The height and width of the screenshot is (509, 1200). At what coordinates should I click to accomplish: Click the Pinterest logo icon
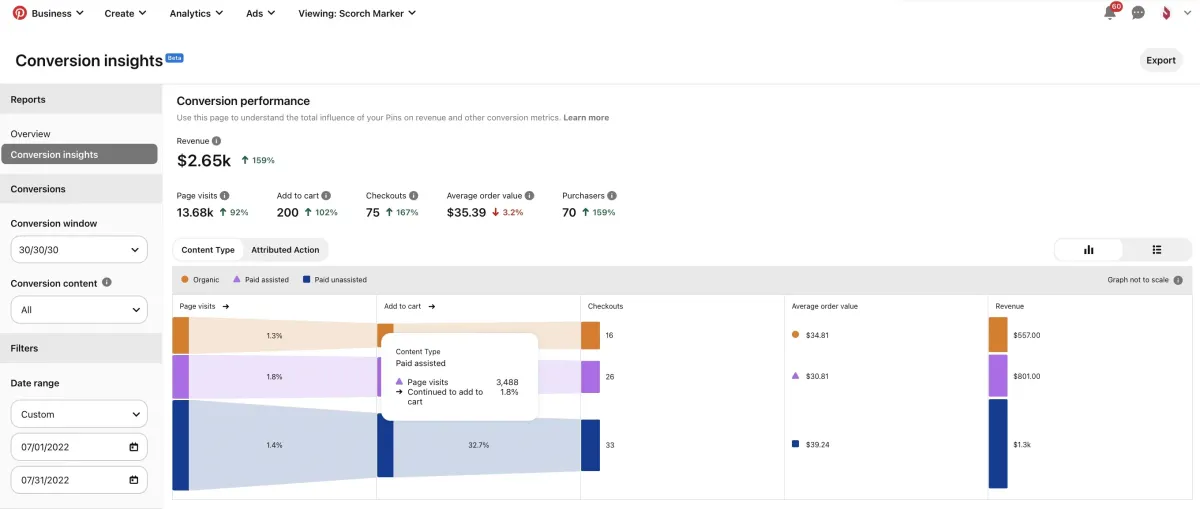[19, 13]
